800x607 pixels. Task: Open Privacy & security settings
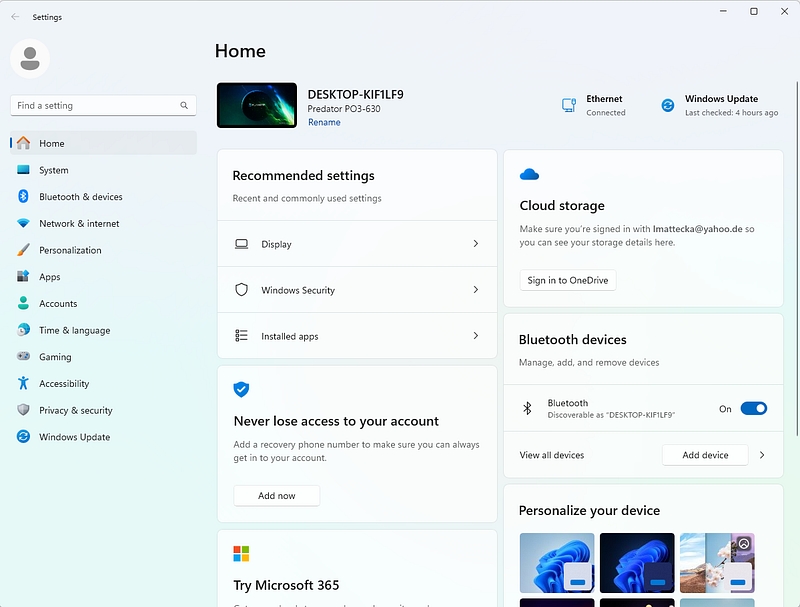[104, 410]
